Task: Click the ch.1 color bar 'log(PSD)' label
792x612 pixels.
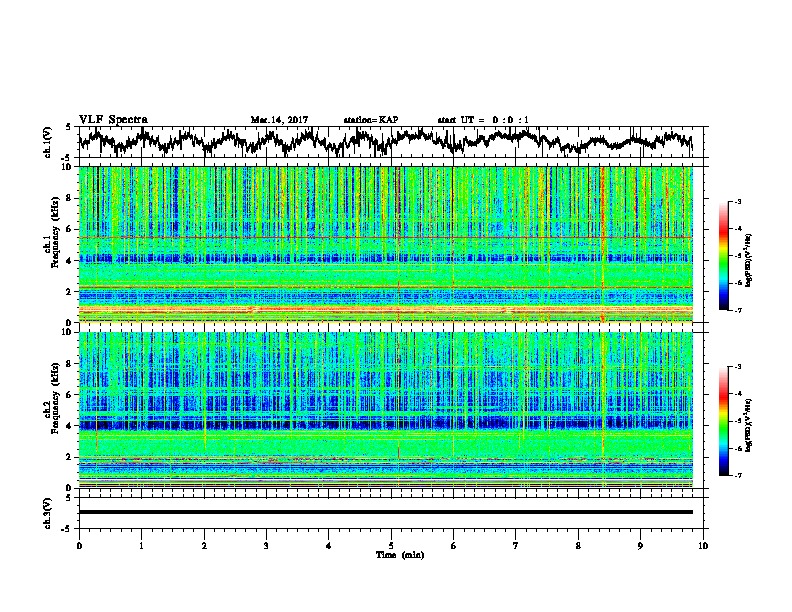Action: pos(749,261)
